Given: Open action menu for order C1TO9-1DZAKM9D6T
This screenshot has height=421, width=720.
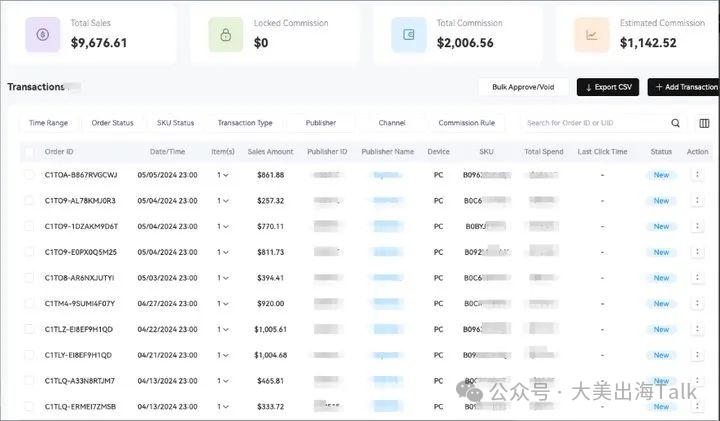Looking at the screenshot, I should tap(697, 226).
